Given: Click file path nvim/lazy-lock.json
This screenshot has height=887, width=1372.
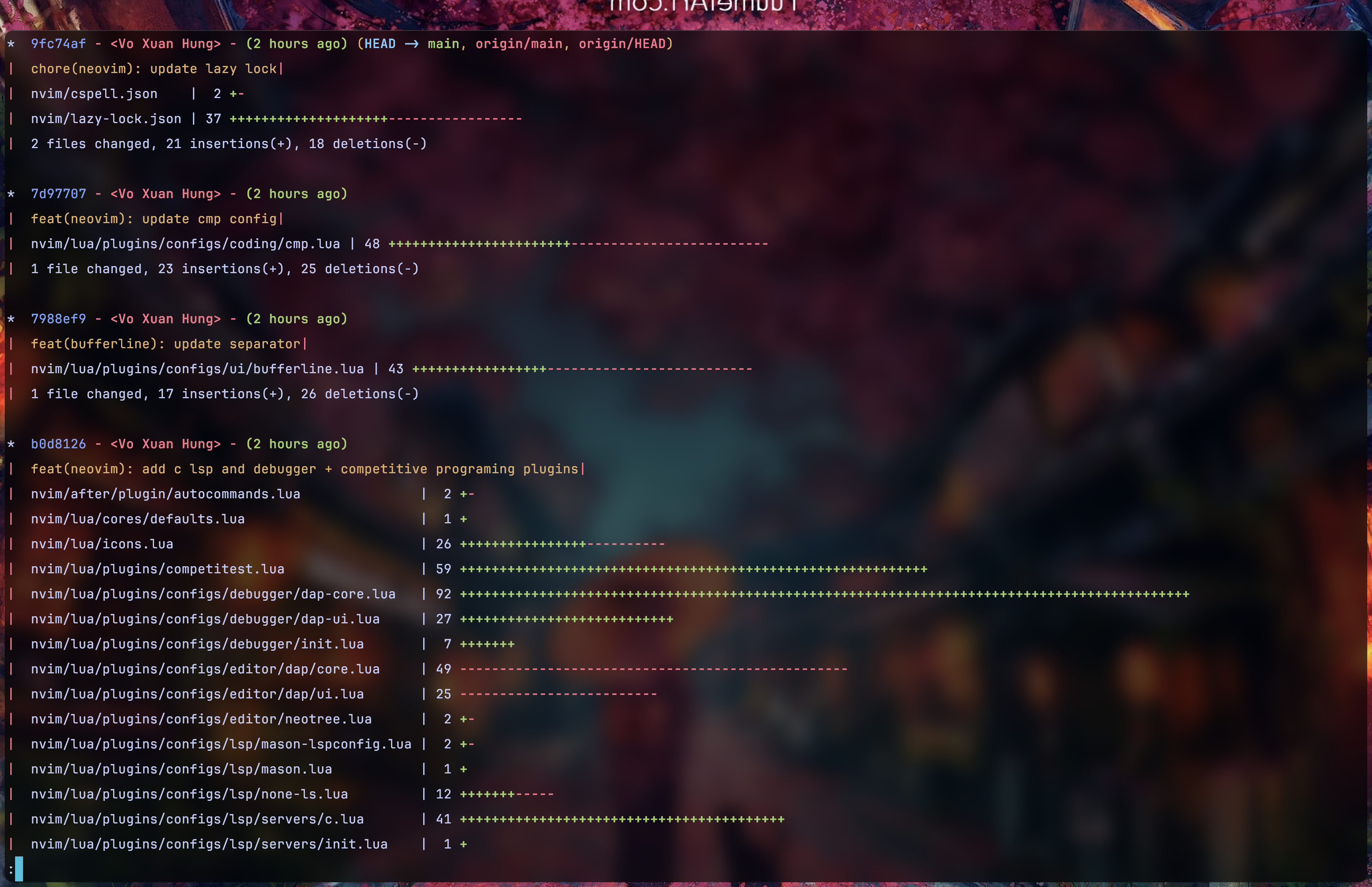Looking at the screenshot, I should click(x=106, y=119).
